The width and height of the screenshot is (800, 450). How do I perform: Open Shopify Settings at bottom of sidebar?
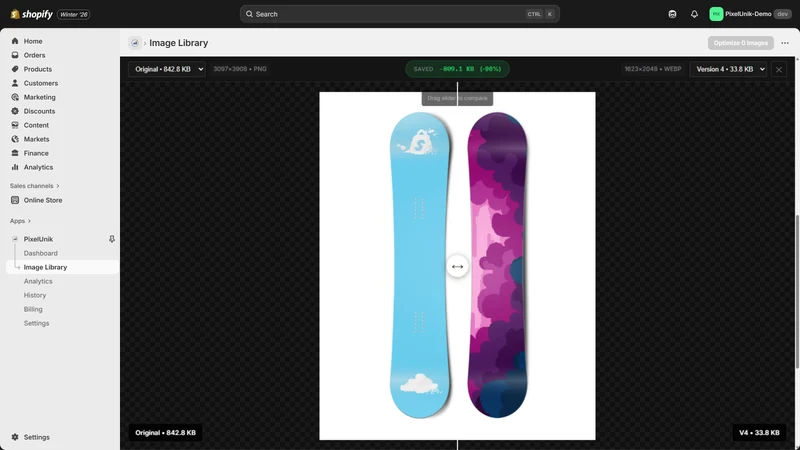pos(36,437)
